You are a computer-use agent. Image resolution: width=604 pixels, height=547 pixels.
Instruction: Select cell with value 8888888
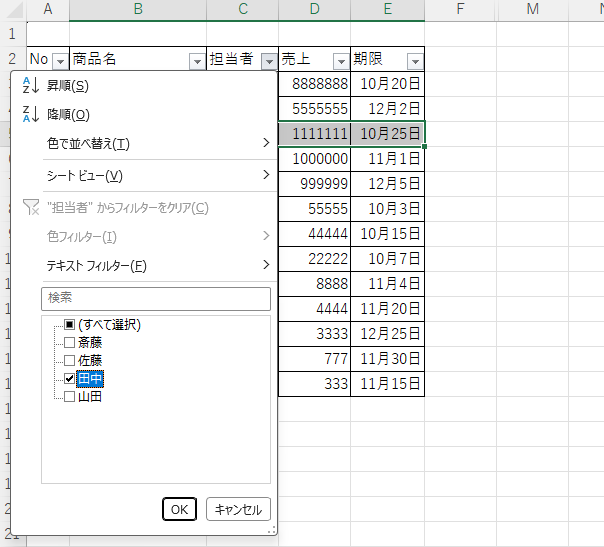click(314, 84)
